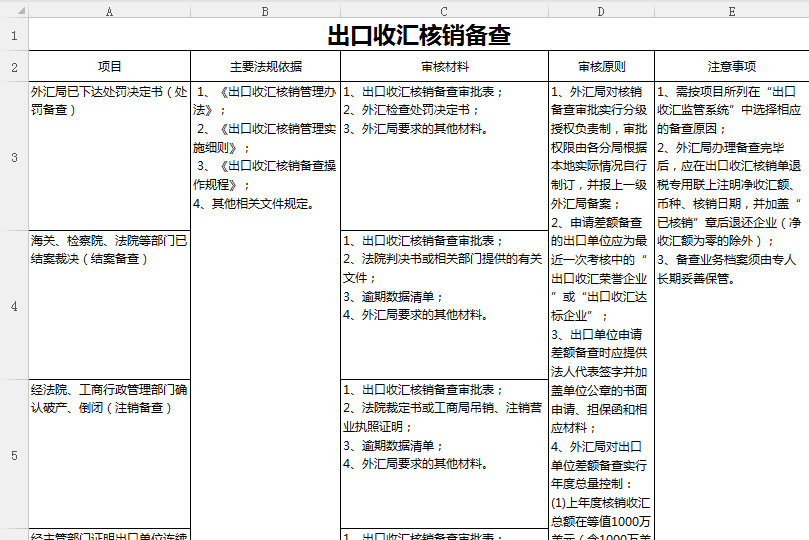Select the 项目 header cell
The height and width of the screenshot is (540, 809).
tap(109, 67)
